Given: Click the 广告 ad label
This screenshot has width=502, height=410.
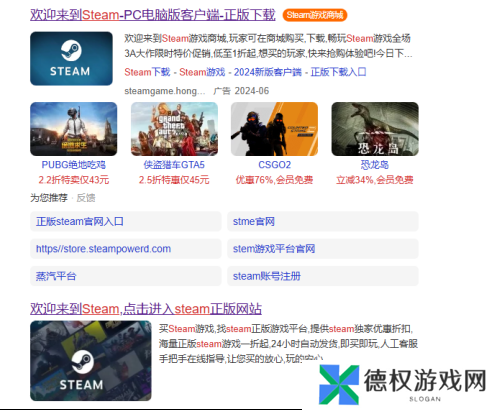Looking at the screenshot, I should coord(222,91).
